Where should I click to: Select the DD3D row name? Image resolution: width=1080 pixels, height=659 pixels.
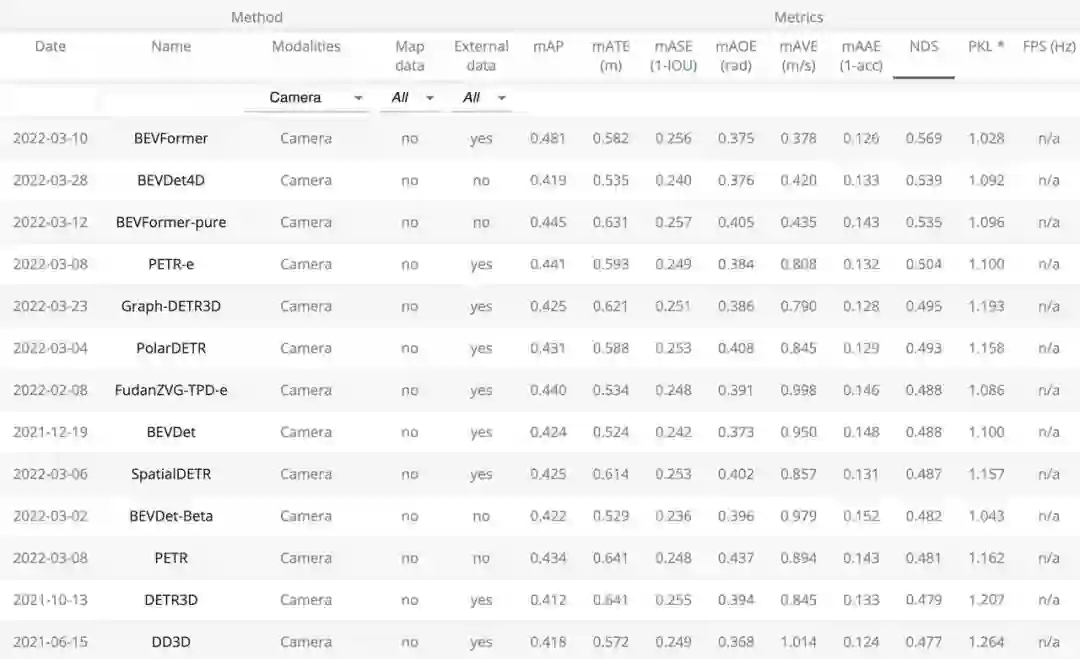171,642
